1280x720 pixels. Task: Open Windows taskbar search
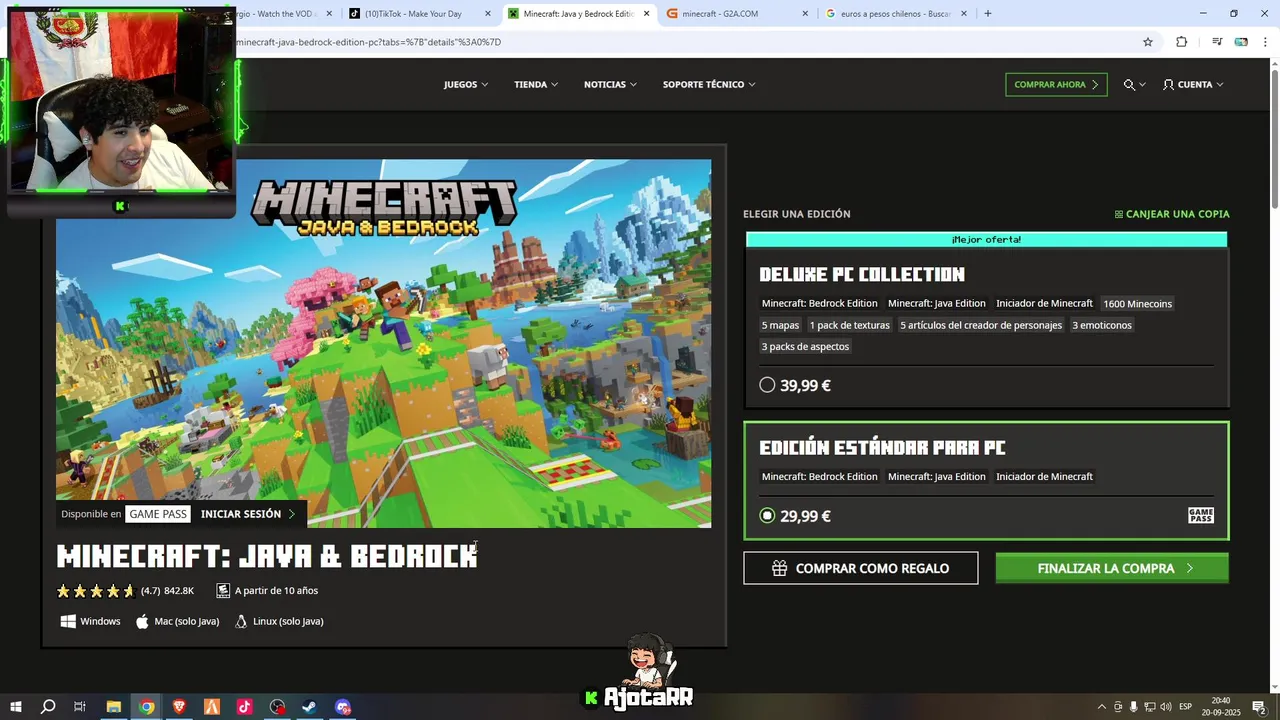[48, 707]
